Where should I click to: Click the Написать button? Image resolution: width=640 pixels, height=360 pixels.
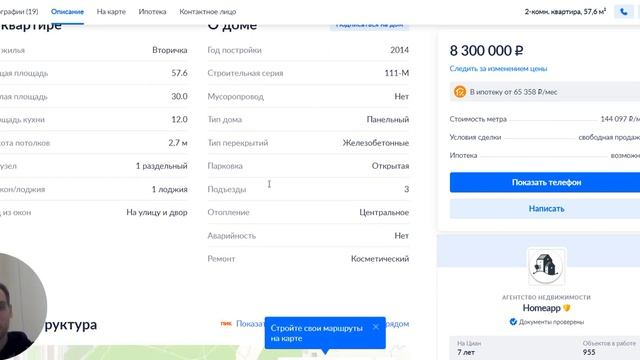coord(545,209)
